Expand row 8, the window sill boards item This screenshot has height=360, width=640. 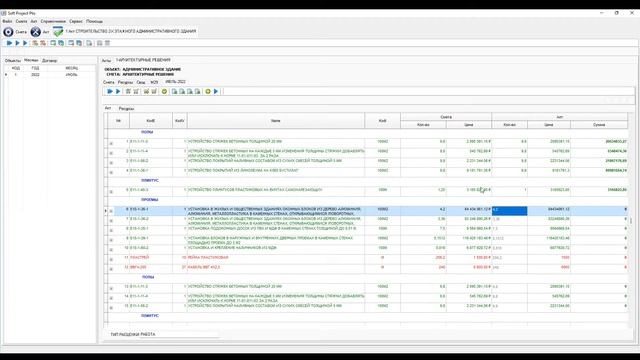click(111, 230)
